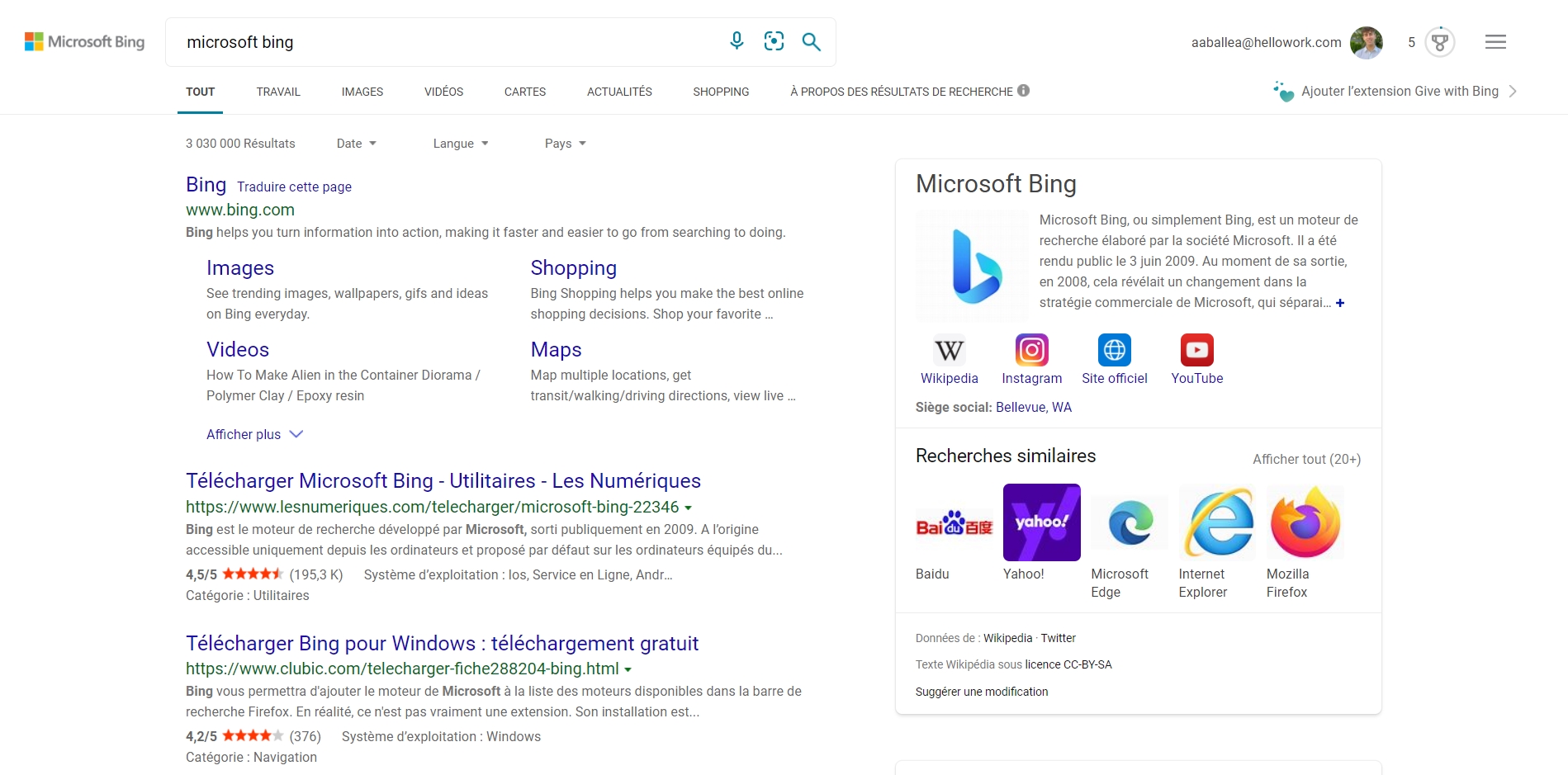Viewport: 1568px width, 775px height.
Task: Start a voice search with the microphone
Action: click(x=736, y=40)
